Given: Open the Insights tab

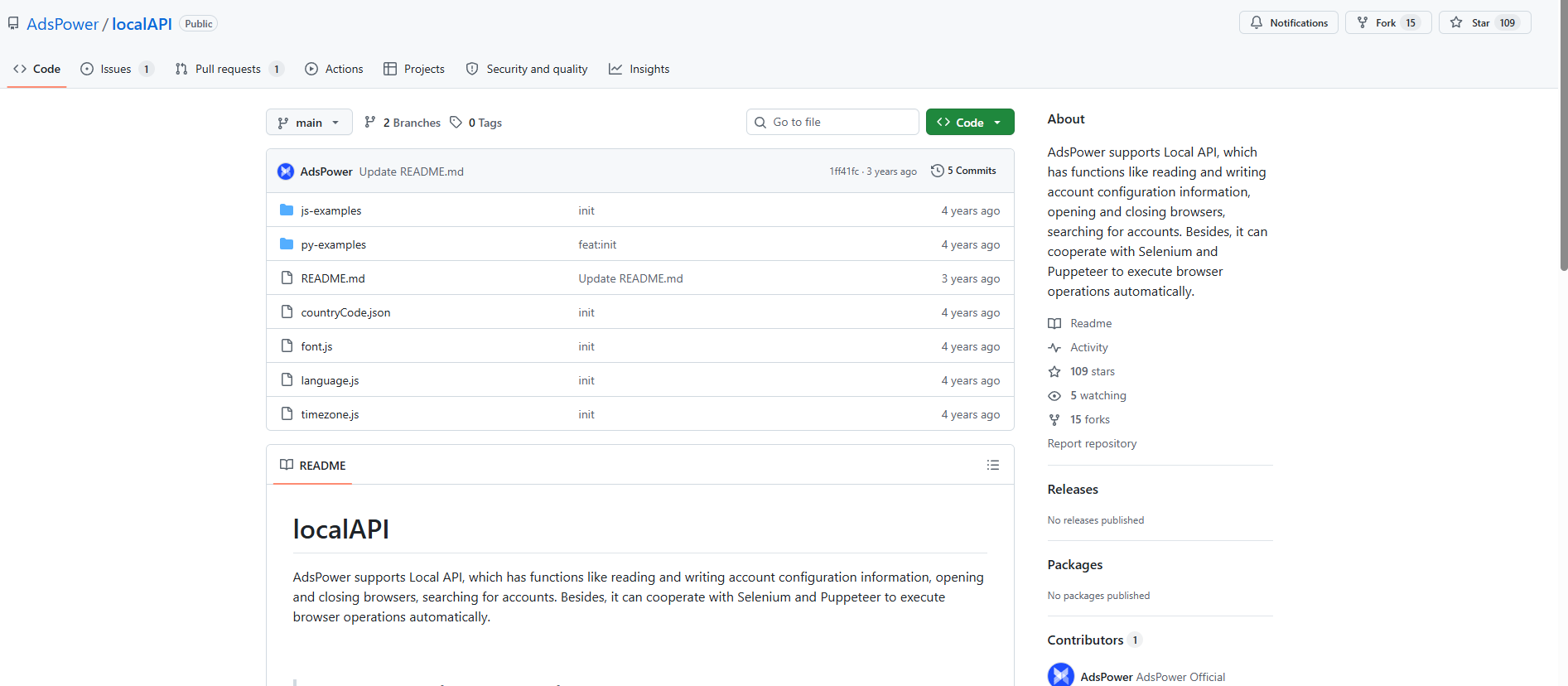Looking at the screenshot, I should (x=639, y=69).
